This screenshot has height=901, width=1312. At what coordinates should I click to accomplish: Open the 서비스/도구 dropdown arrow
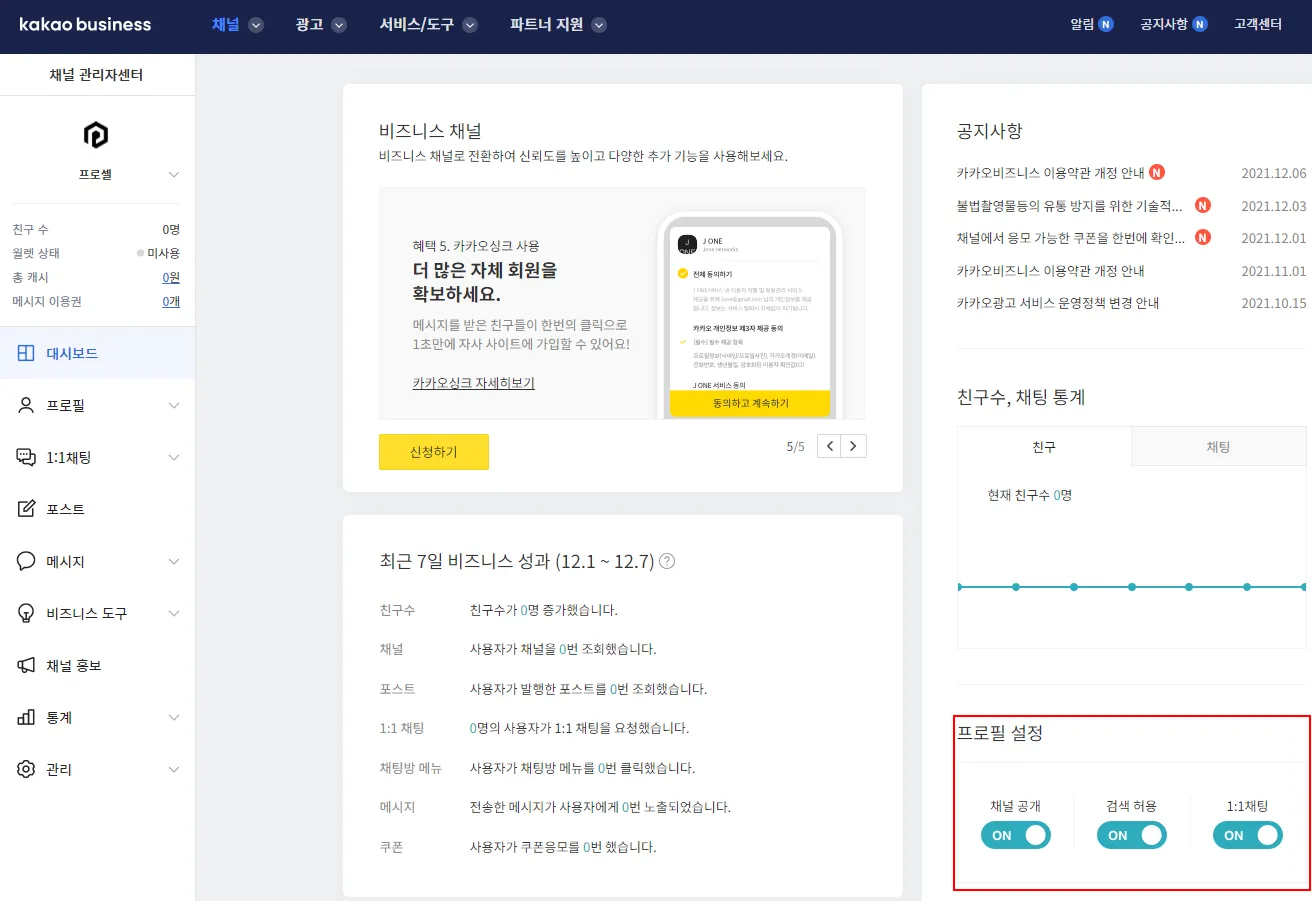[469, 25]
